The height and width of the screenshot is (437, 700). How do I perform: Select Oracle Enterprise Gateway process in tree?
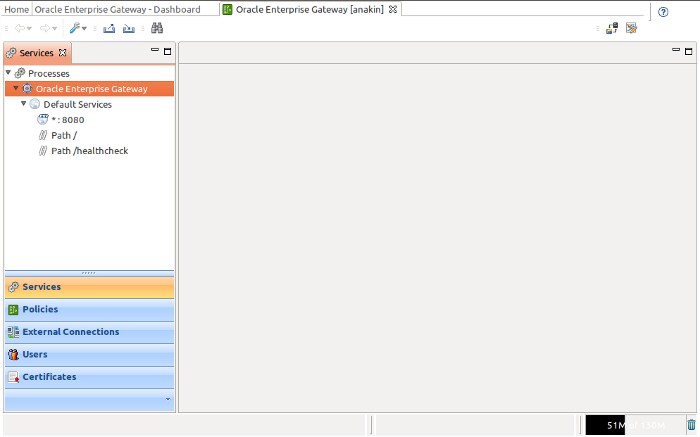(x=91, y=89)
